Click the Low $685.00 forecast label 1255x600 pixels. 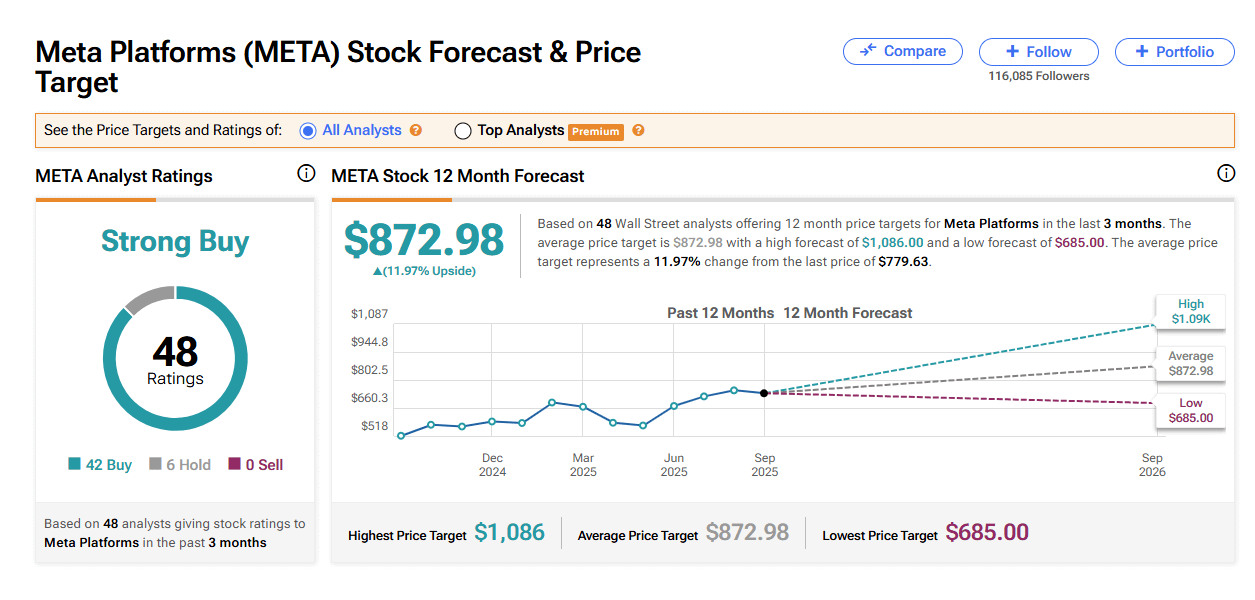tap(1190, 411)
